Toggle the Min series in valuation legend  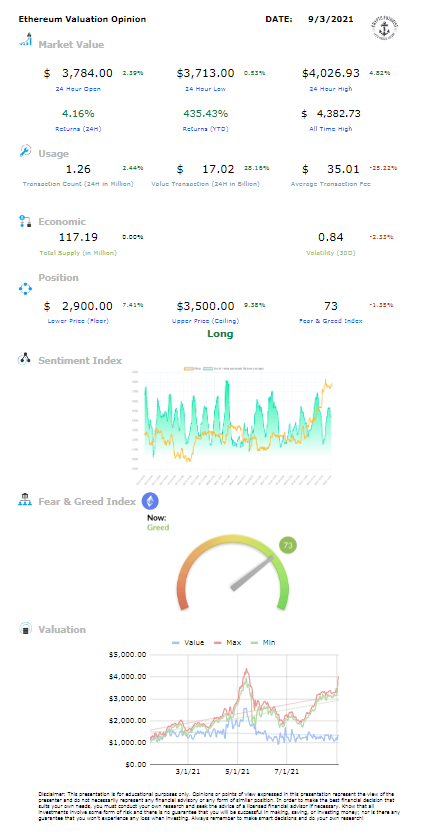point(262,642)
